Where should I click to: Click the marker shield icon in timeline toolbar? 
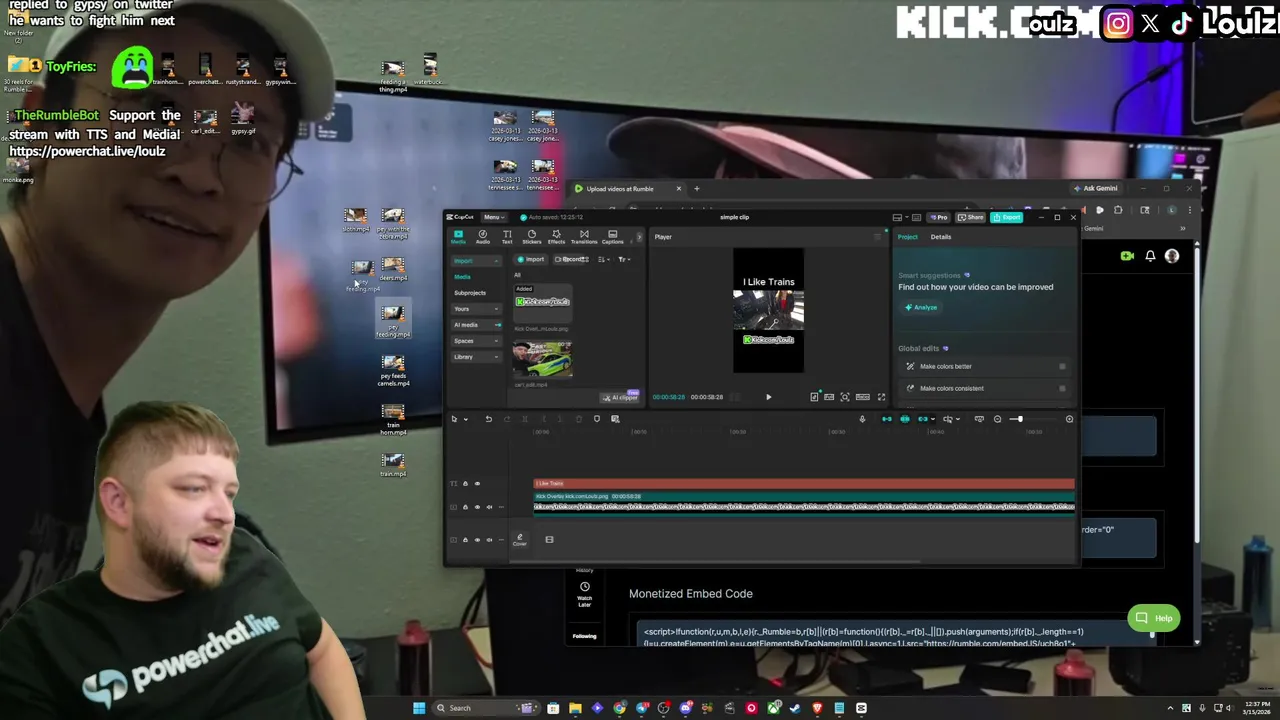pyautogui.click(x=597, y=419)
